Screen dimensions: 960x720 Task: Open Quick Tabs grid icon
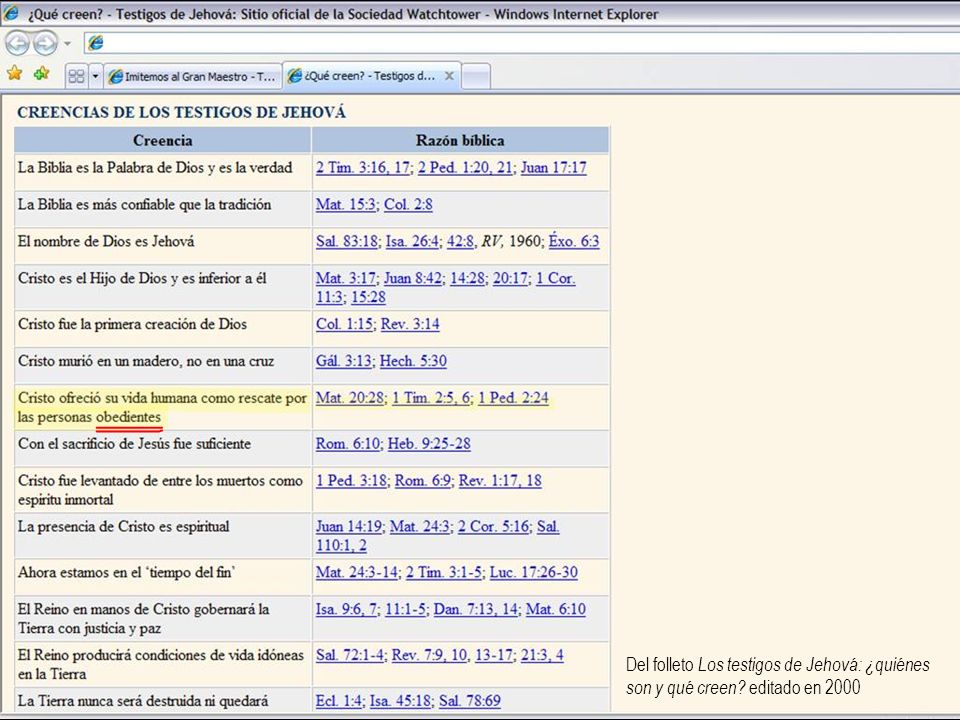pyautogui.click(x=77, y=76)
